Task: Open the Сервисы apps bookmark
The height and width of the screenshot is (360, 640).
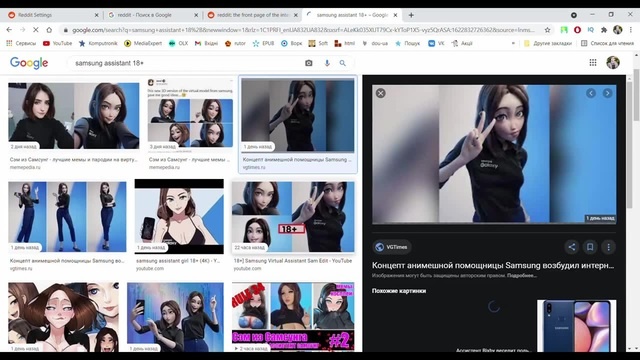Action: pos(21,43)
